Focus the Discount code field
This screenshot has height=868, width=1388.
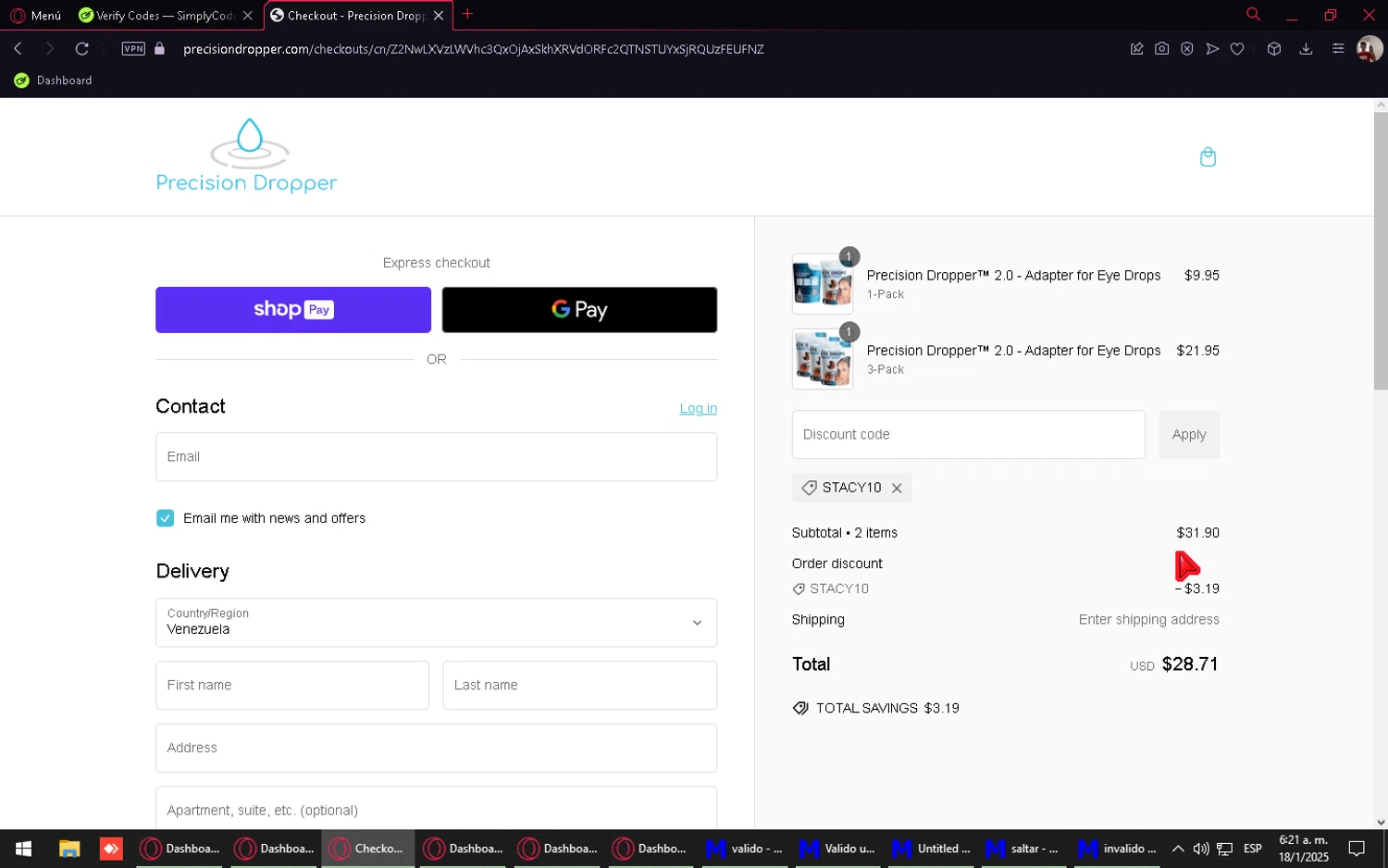pyautogui.click(x=968, y=435)
